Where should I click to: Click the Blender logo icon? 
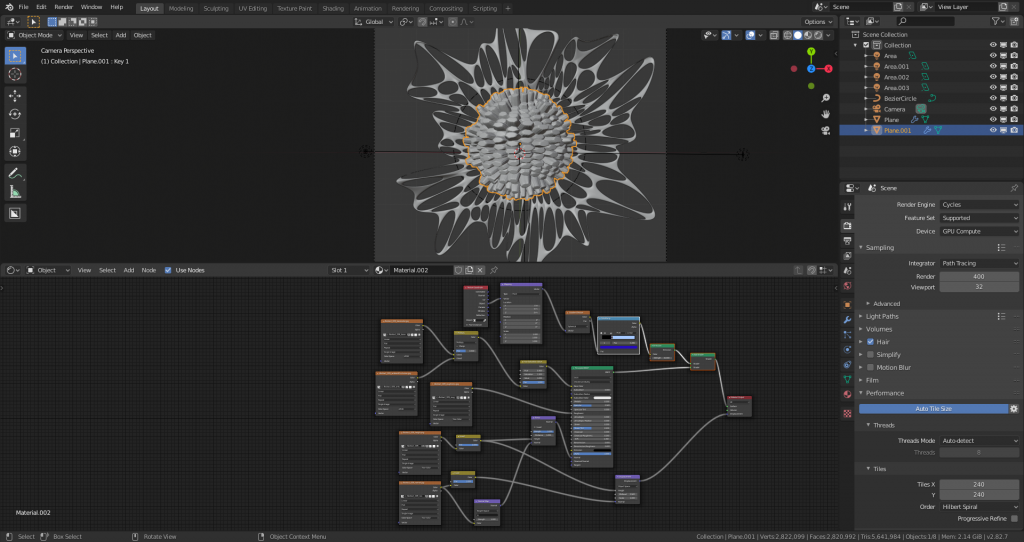click(x=8, y=7)
